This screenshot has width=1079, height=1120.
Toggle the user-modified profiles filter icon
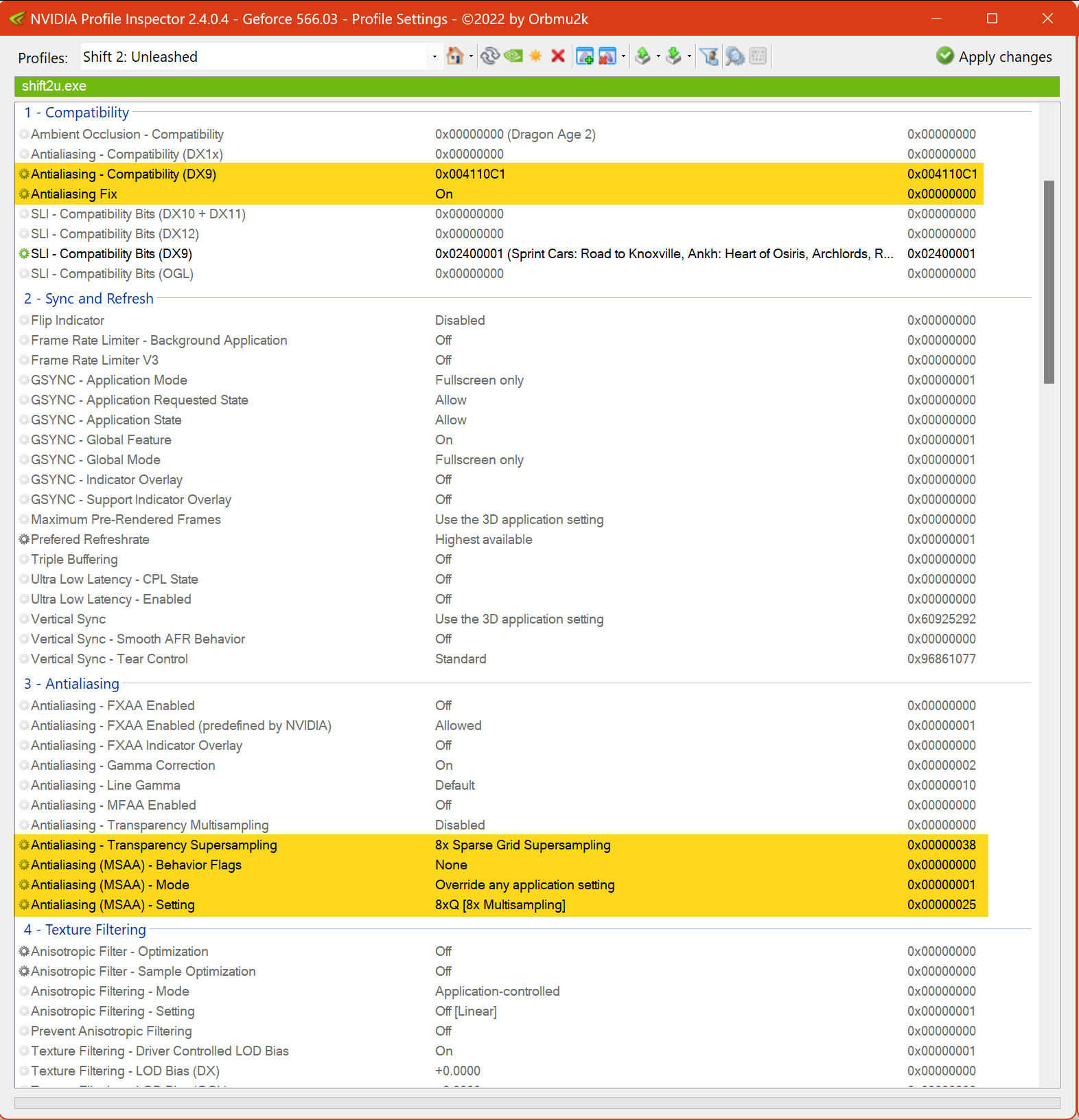click(710, 56)
